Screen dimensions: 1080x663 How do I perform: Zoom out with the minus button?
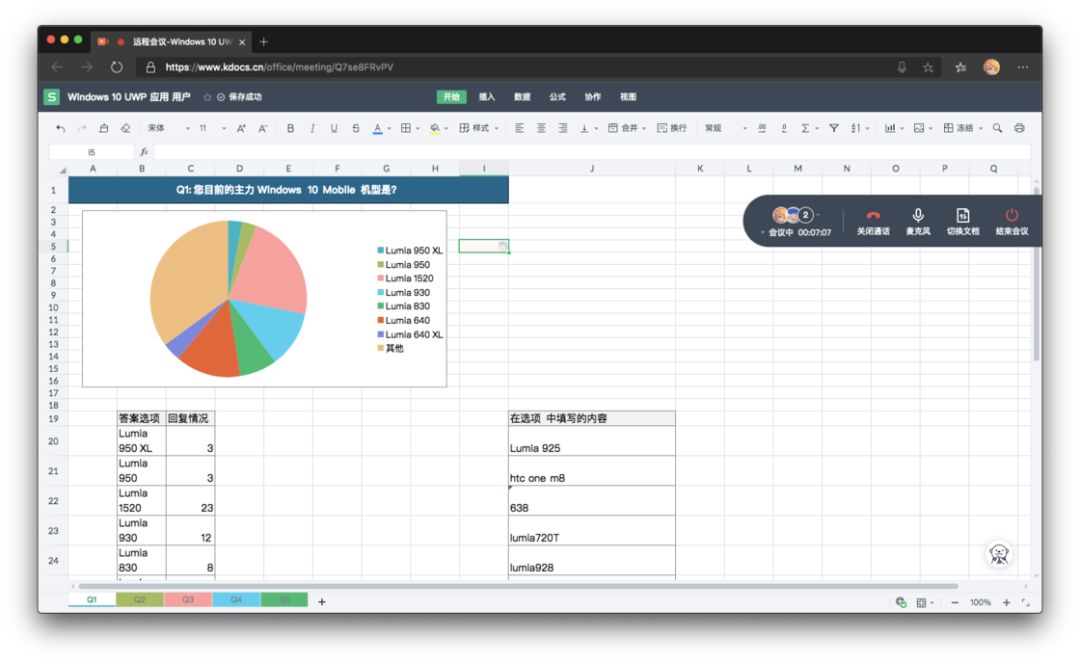coord(955,602)
